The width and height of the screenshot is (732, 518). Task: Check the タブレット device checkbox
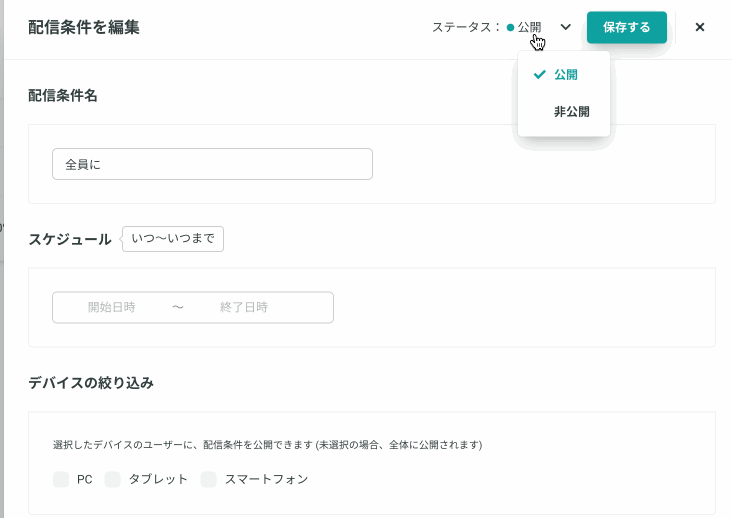[x=113, y=479]
